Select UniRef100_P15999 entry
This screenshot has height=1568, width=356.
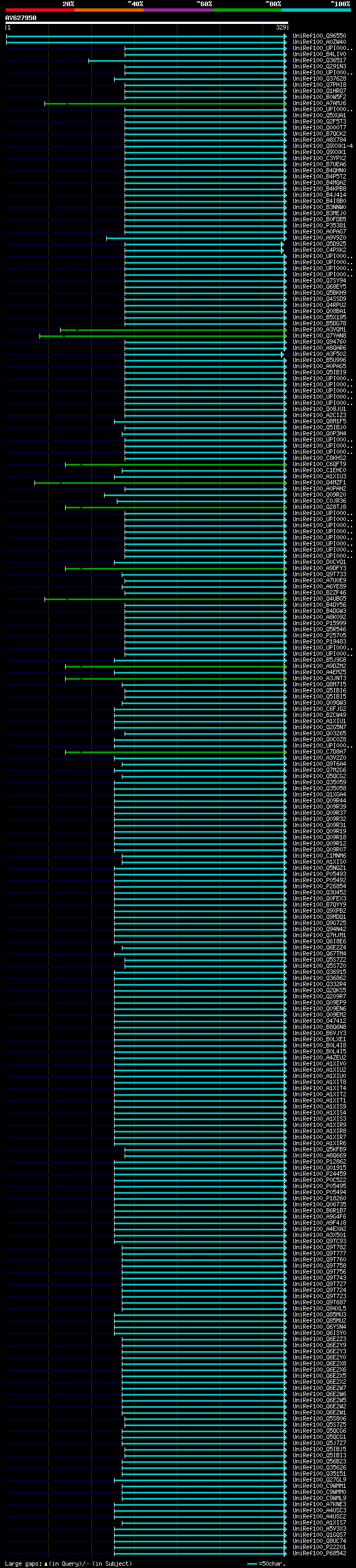319,624
